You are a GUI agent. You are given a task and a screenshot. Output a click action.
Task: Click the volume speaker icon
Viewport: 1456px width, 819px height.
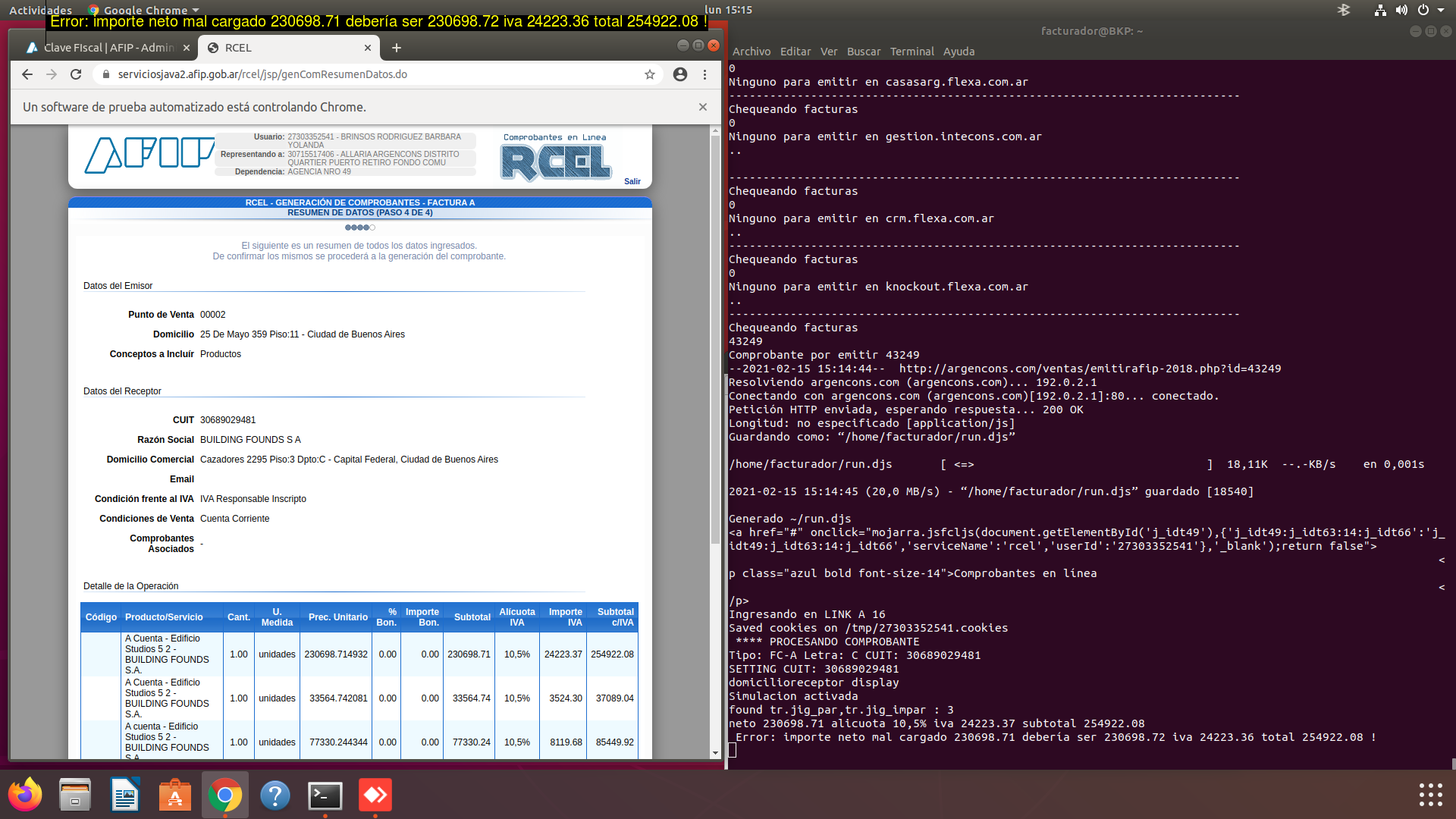(x=1401, y=10)
